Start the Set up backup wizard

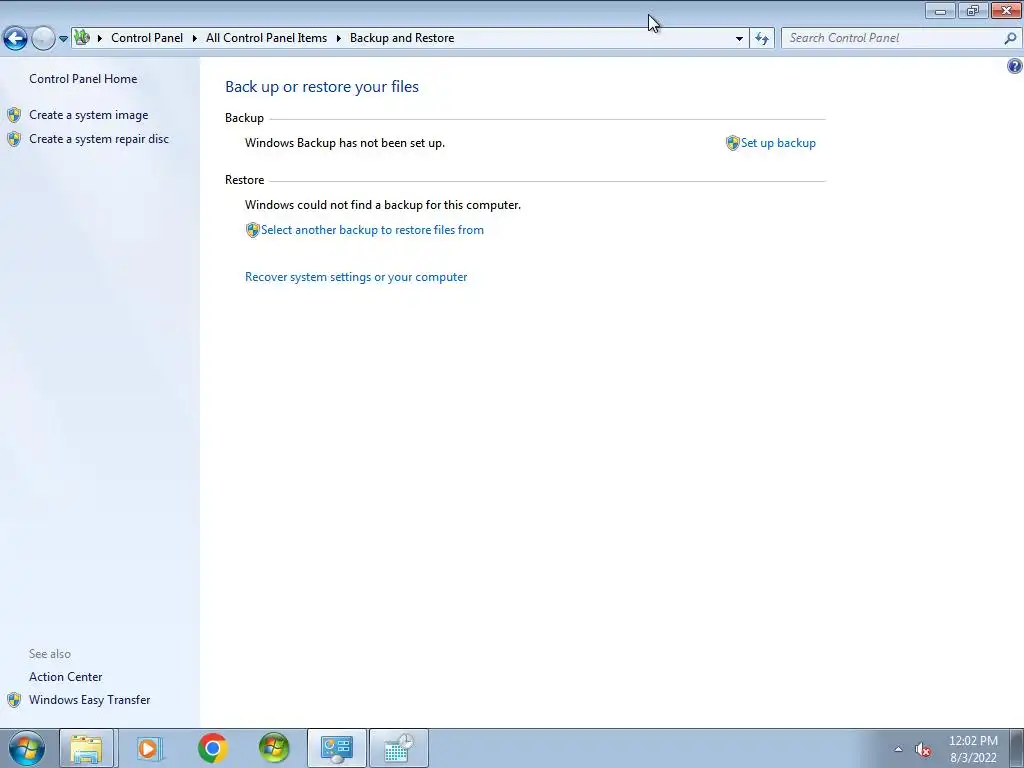778,143
